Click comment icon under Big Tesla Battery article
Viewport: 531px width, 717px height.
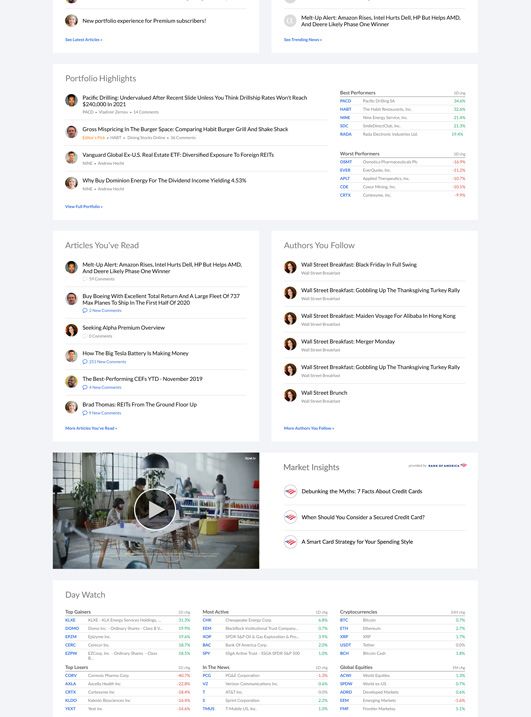(x=85, y=362)
